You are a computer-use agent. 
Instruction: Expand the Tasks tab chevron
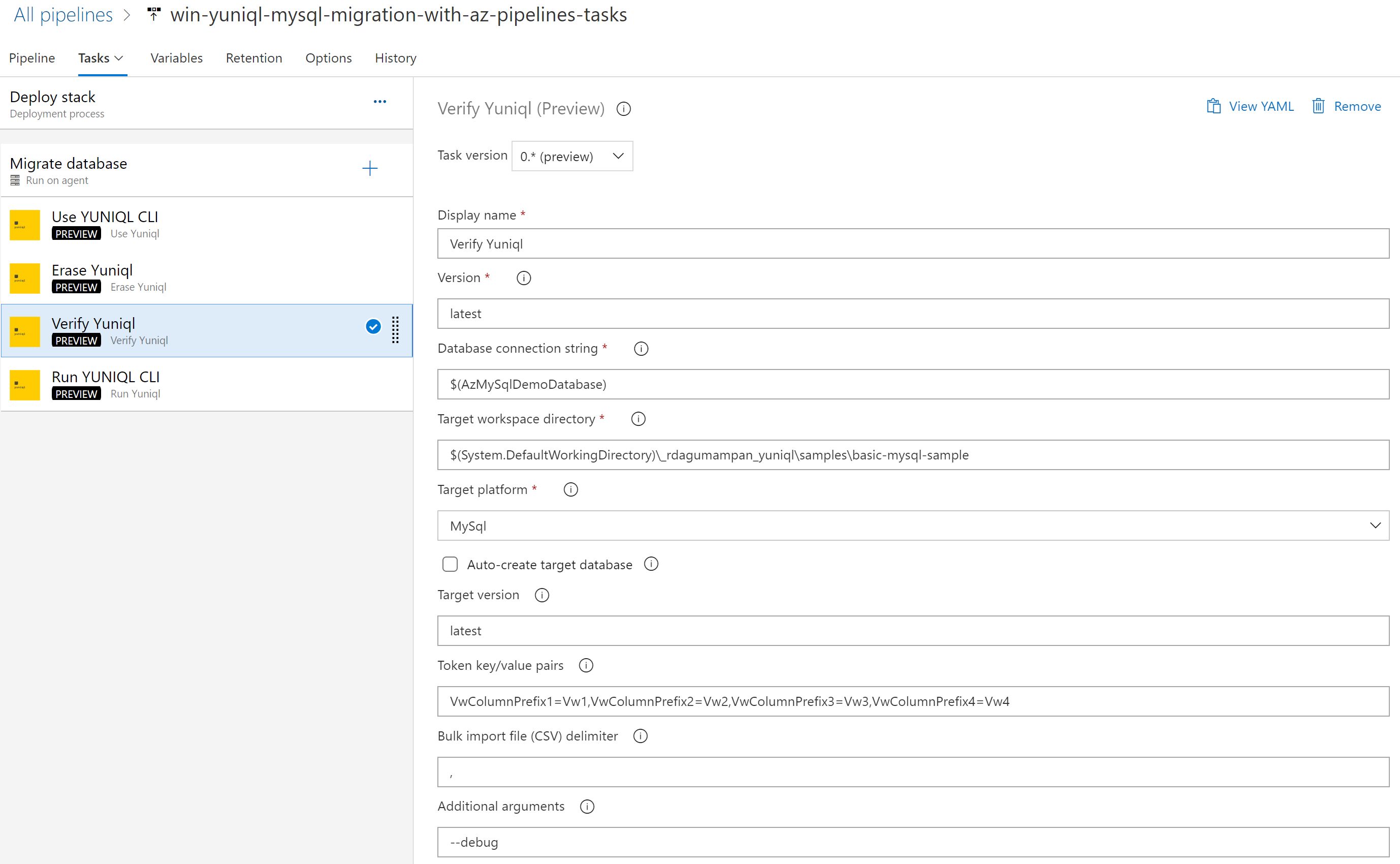pos(119,58)
